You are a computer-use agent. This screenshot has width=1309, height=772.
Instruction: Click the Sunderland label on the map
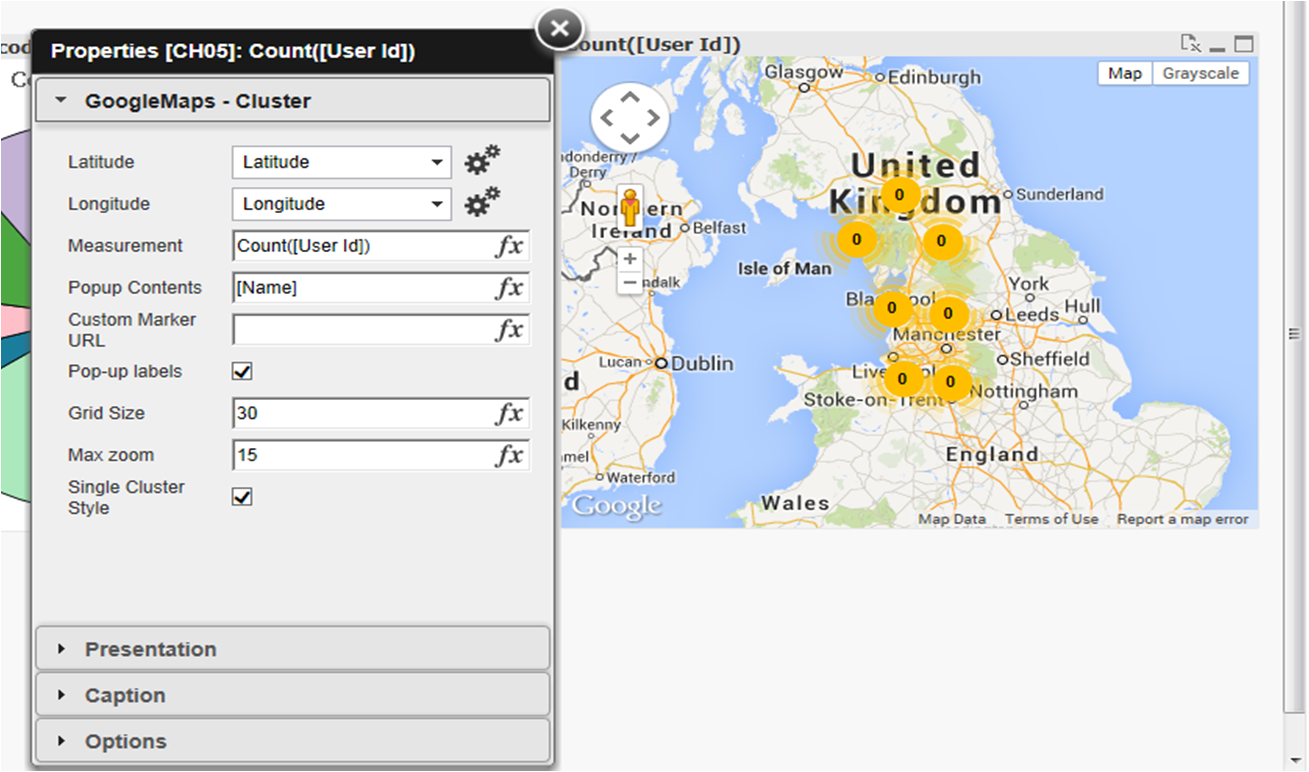tap(1060, 194)
